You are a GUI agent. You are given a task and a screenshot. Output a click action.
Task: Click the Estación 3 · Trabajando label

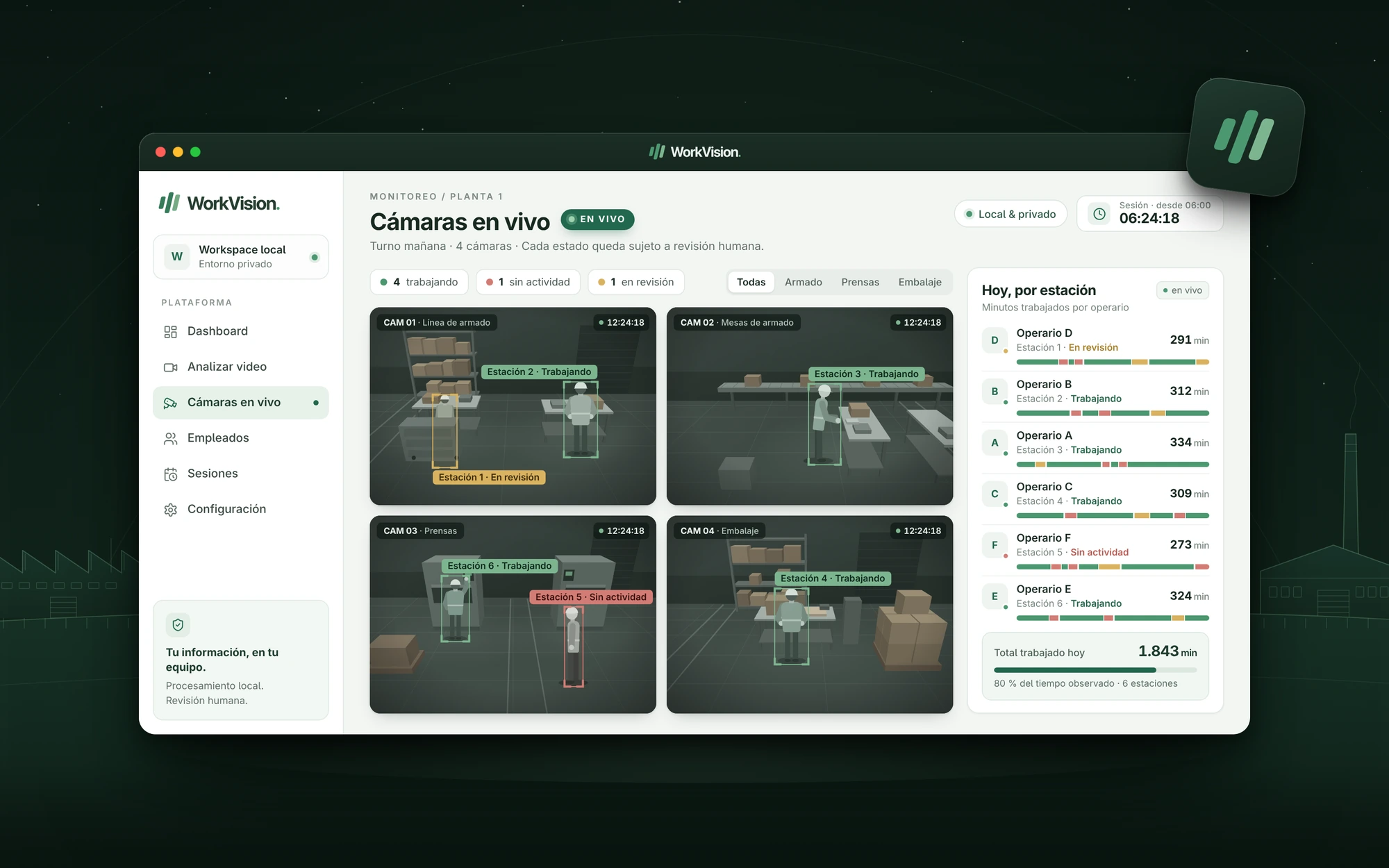[866, 374]
